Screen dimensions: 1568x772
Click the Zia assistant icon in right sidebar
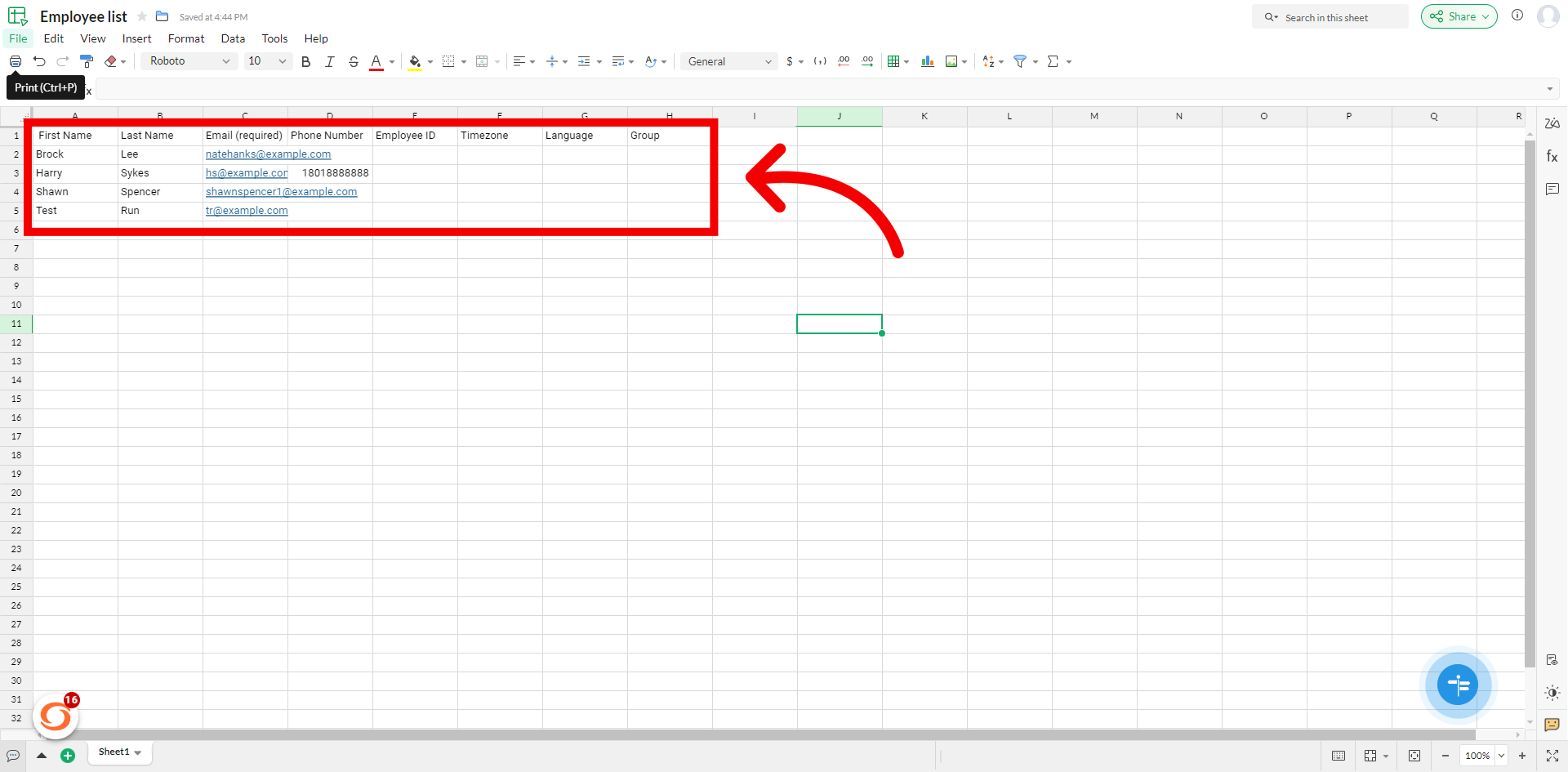pyautogui.click(x=1552, y=123)
